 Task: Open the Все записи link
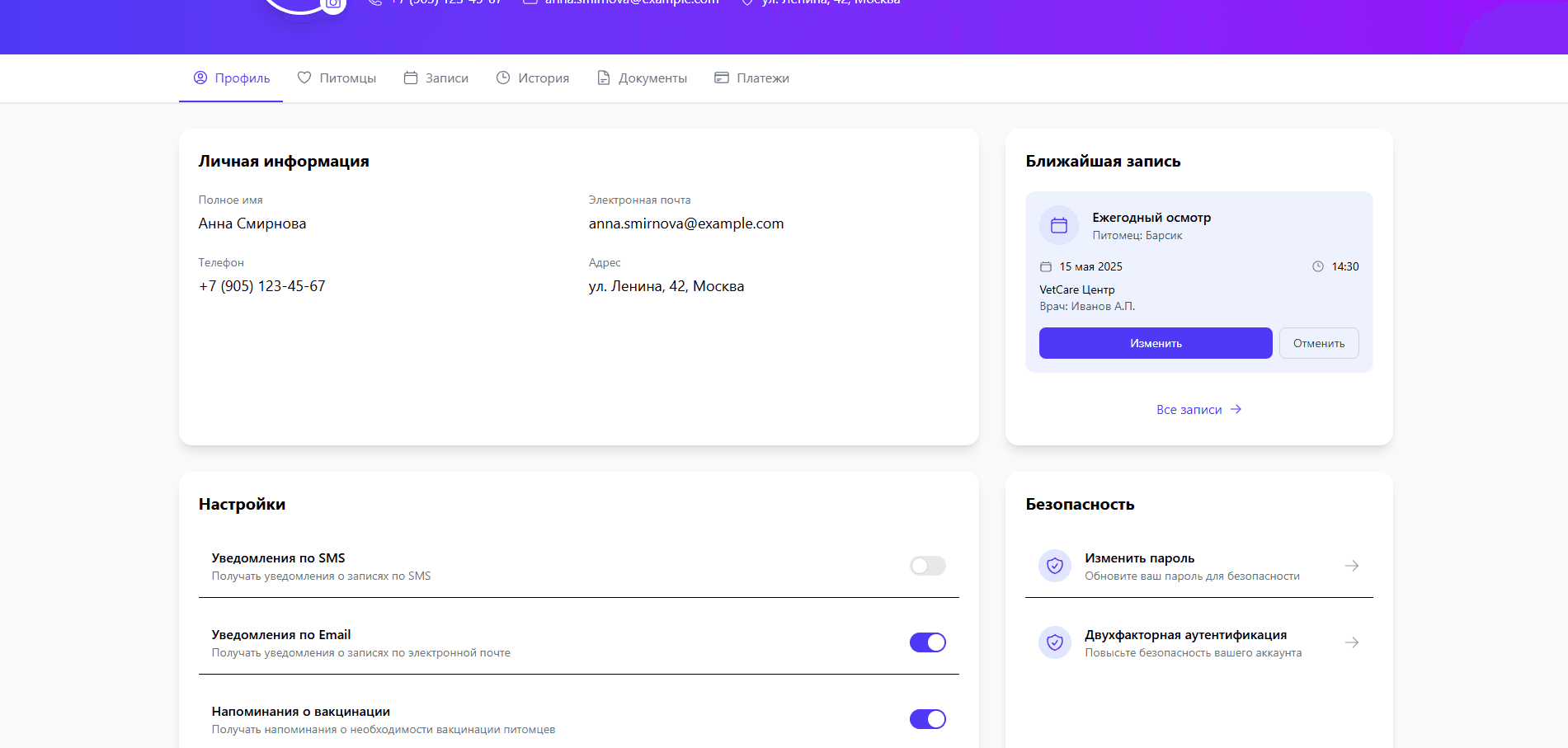pyautogui.click(x=1189, y=410)
